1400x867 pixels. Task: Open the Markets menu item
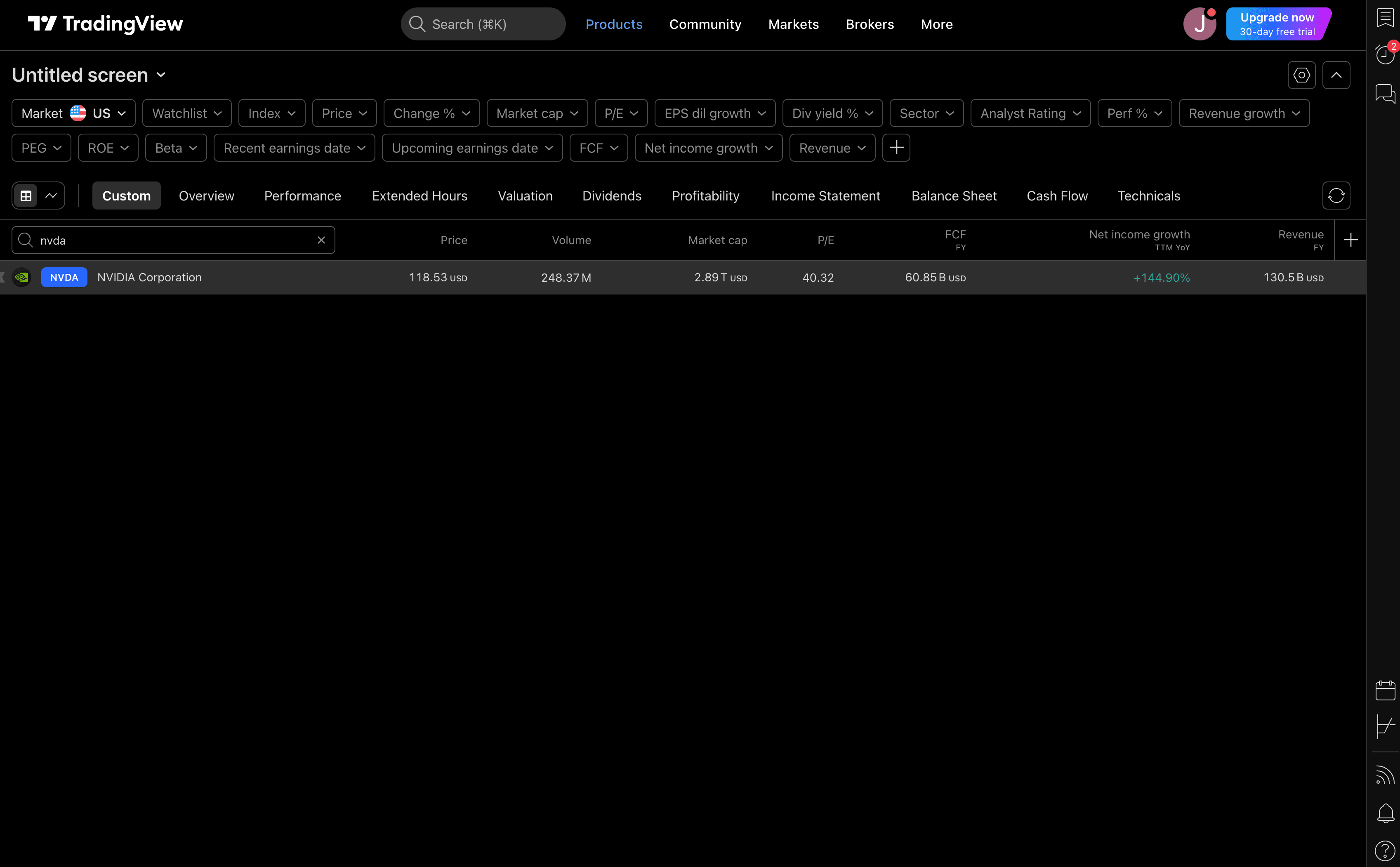click(793, 24)
